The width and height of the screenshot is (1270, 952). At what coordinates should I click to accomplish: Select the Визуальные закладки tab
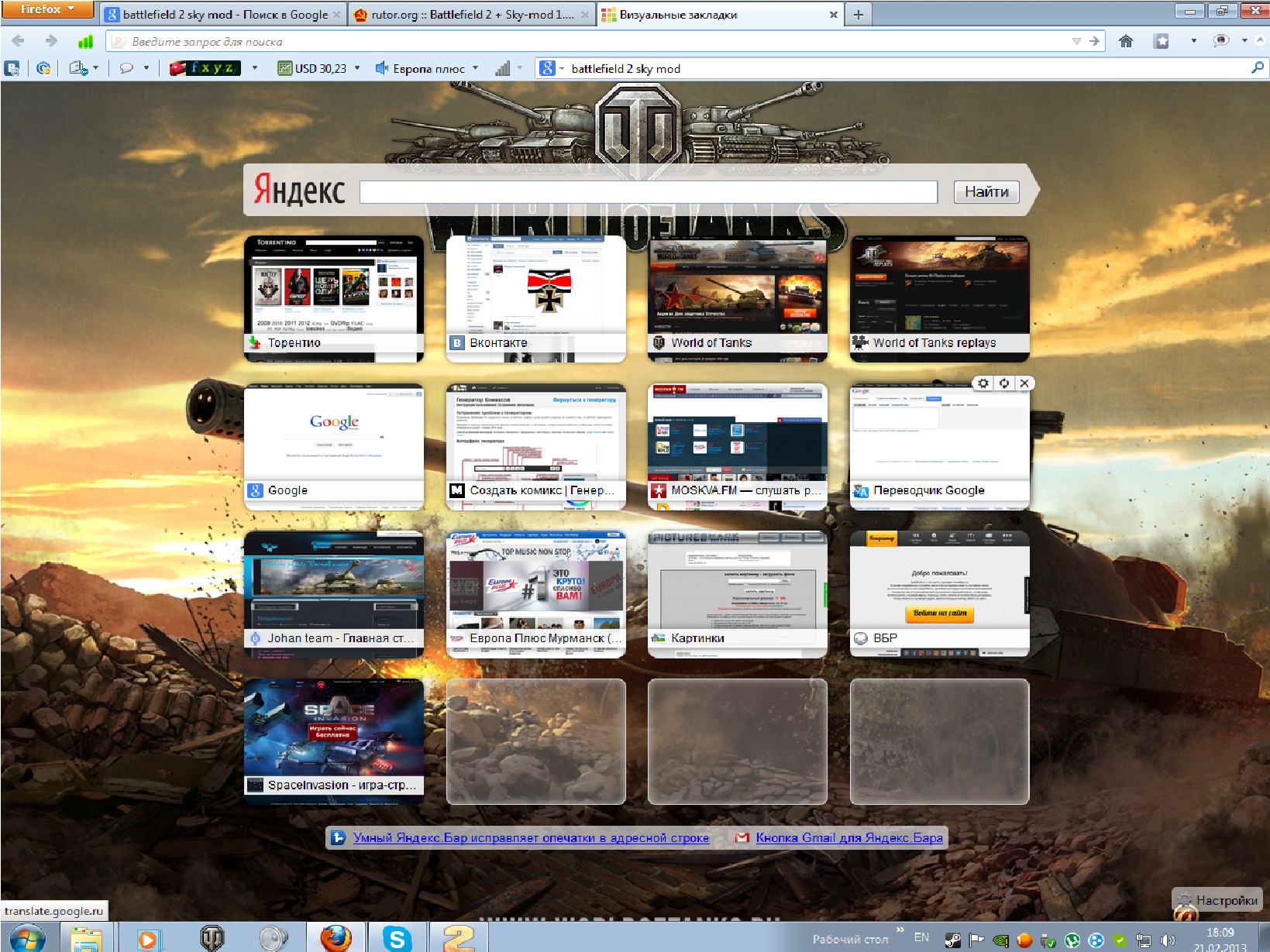719,15
